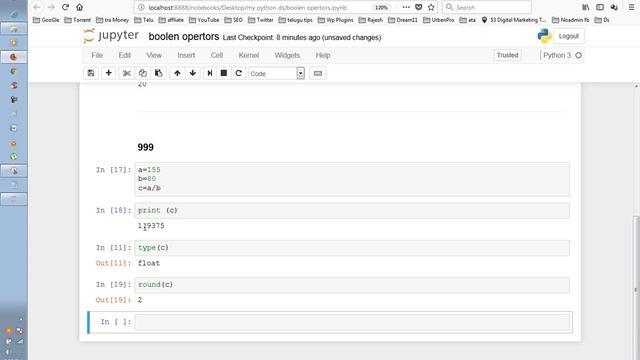Screen dimensions: 640x360
Task: Open the Pocket save icon
Action: point(418,7)
